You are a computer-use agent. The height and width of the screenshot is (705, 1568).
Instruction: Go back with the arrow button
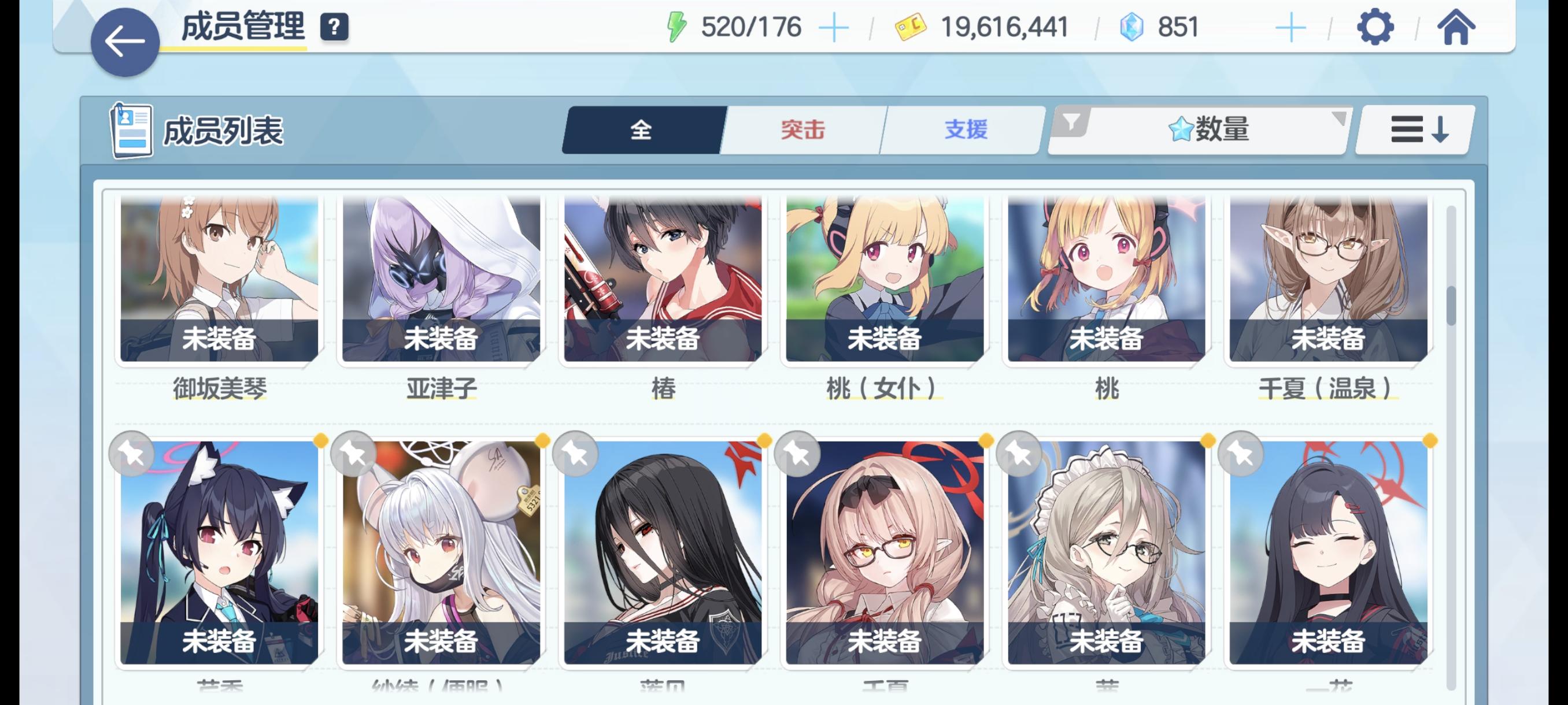tap(125, 42)
